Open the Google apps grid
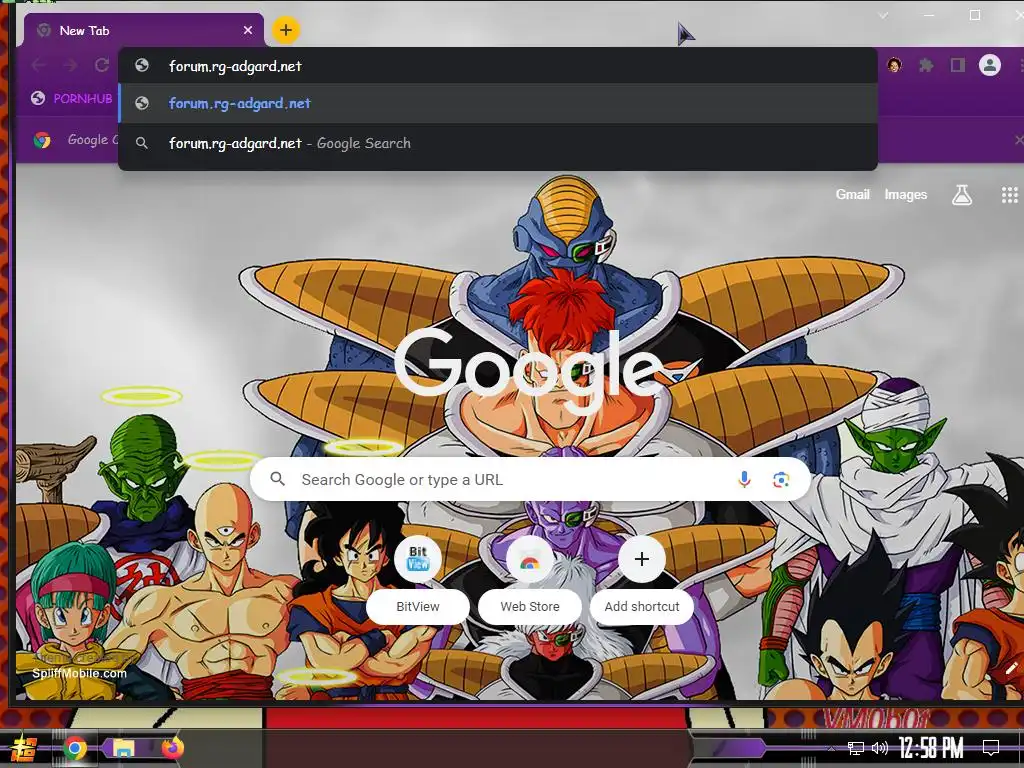The image size is (1024, 768). pos(1010,195)
